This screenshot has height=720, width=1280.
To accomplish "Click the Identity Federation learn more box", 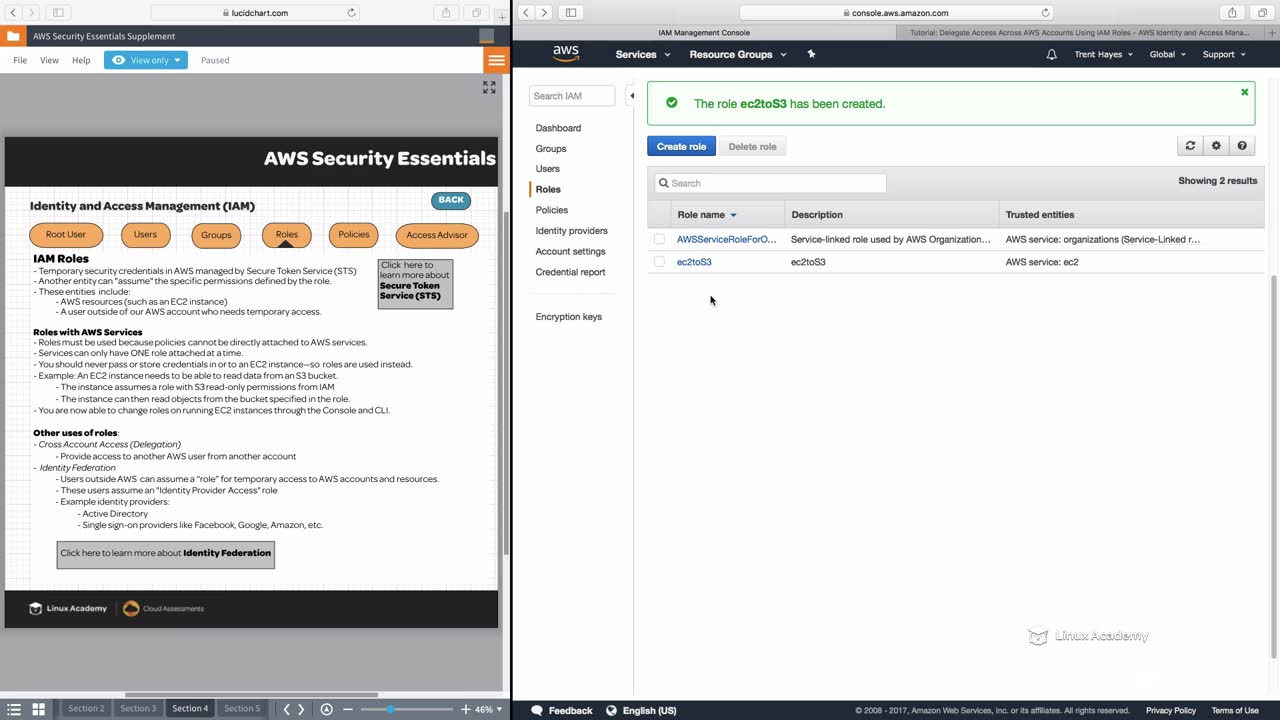I will click(165, 554).
